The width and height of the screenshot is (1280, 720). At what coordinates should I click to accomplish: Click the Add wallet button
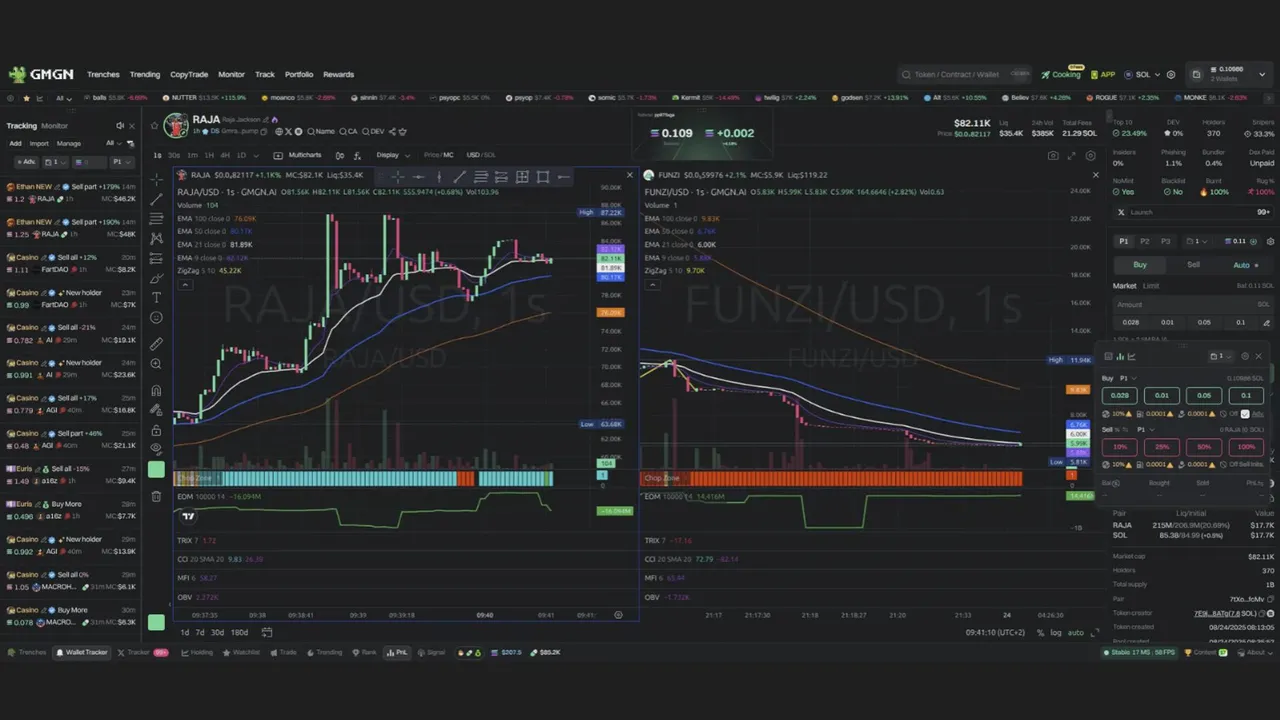[x=15, y=143]
